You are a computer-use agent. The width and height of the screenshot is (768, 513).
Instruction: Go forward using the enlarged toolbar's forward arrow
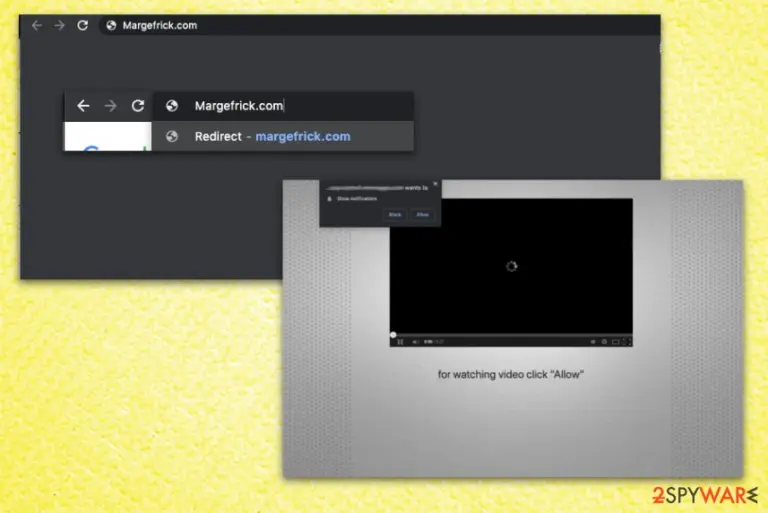(111, 106)
